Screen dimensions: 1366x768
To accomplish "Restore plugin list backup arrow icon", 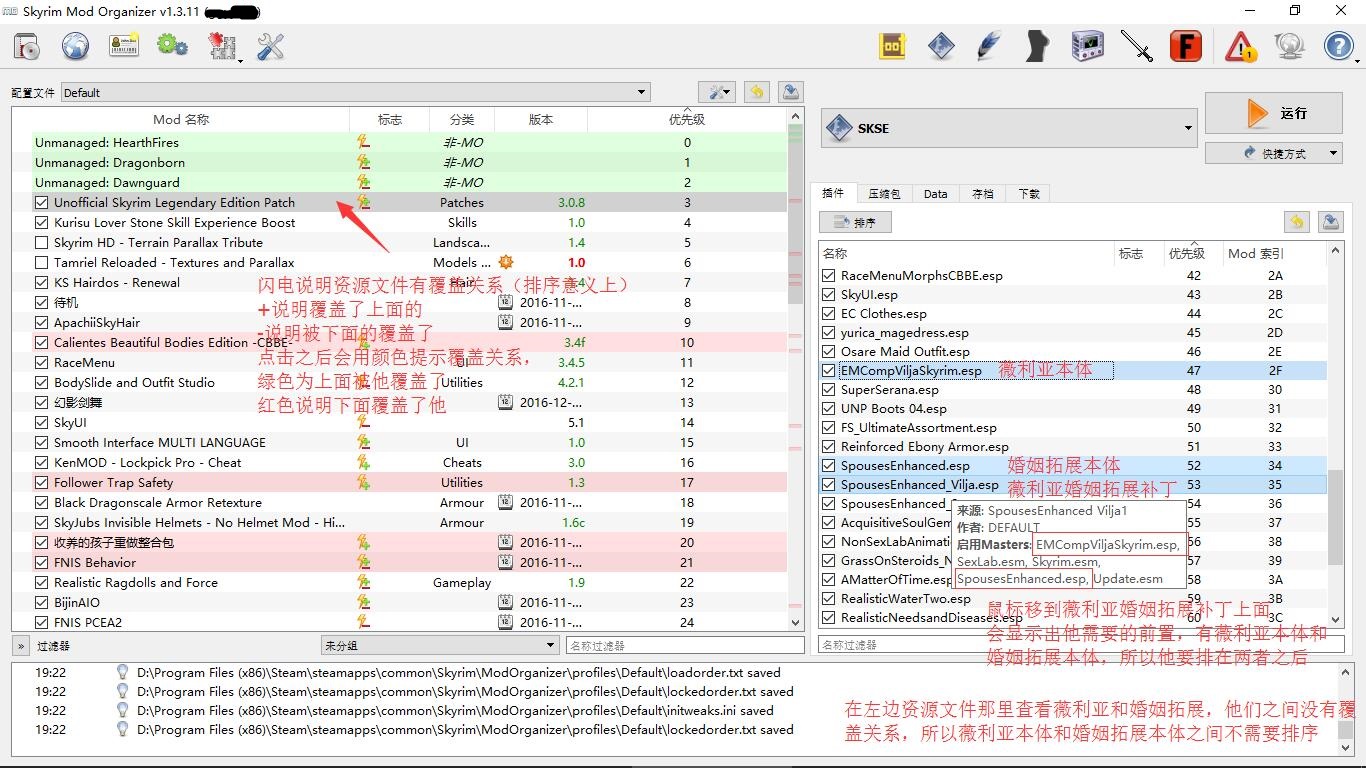I will (x=1297, y=222).
